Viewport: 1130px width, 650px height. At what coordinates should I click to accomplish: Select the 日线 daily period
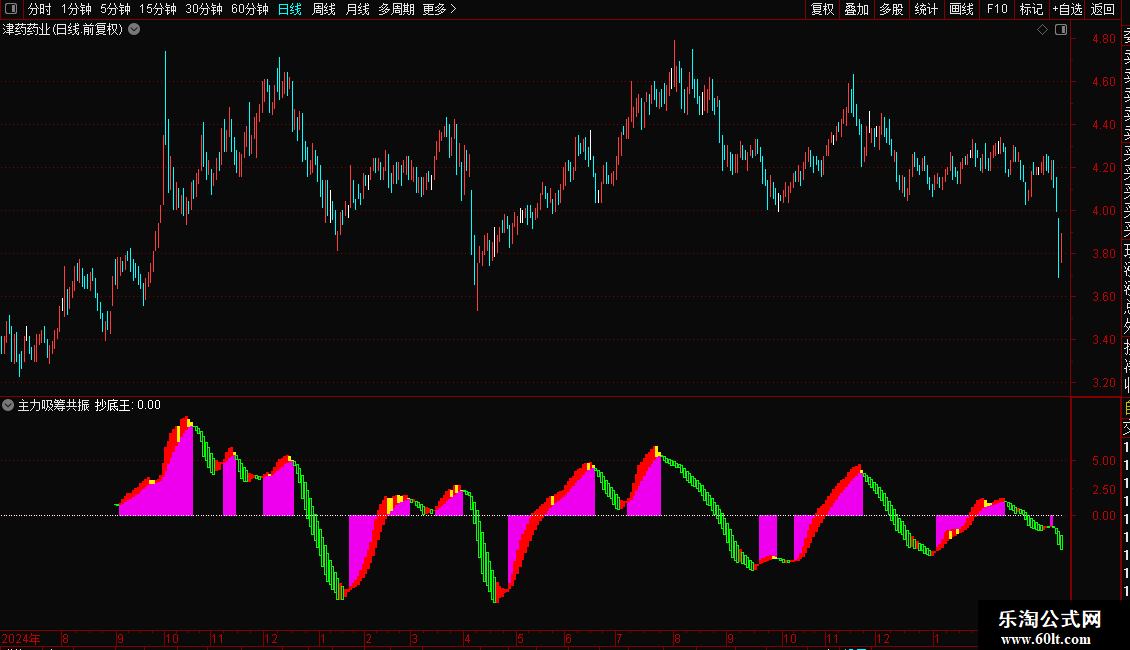tap(290, 9)
